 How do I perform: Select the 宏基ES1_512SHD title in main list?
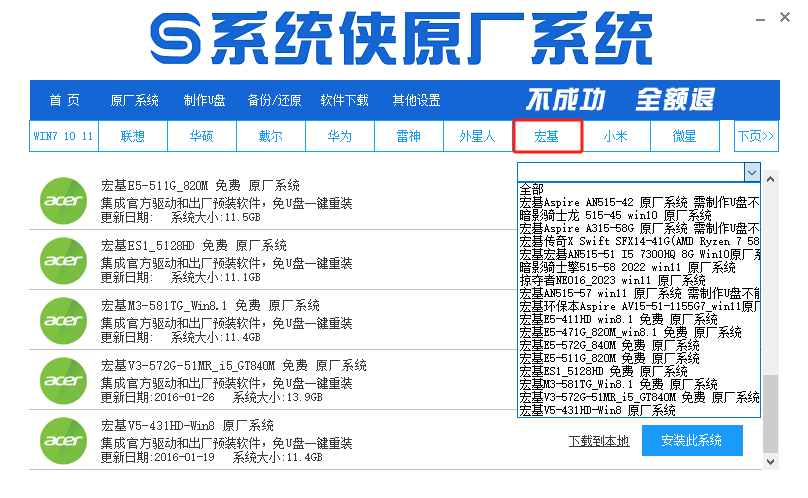click(194, 245)
